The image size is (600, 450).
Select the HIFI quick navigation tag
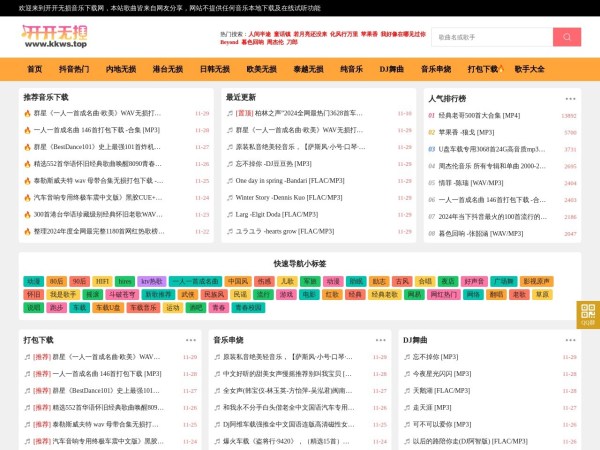click(x=101, y=281)
